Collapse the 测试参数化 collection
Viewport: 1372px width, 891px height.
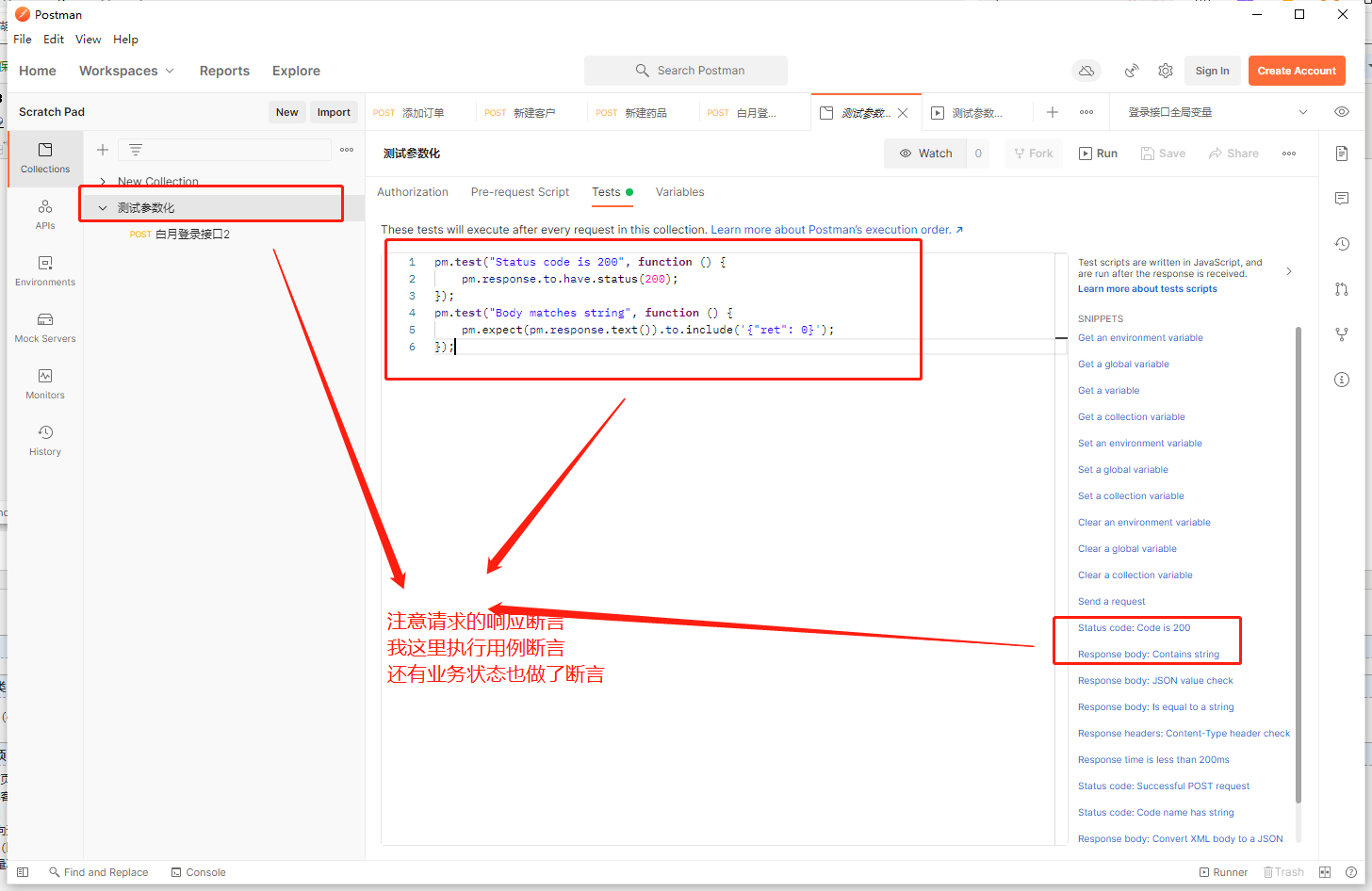tap(103, 208)
